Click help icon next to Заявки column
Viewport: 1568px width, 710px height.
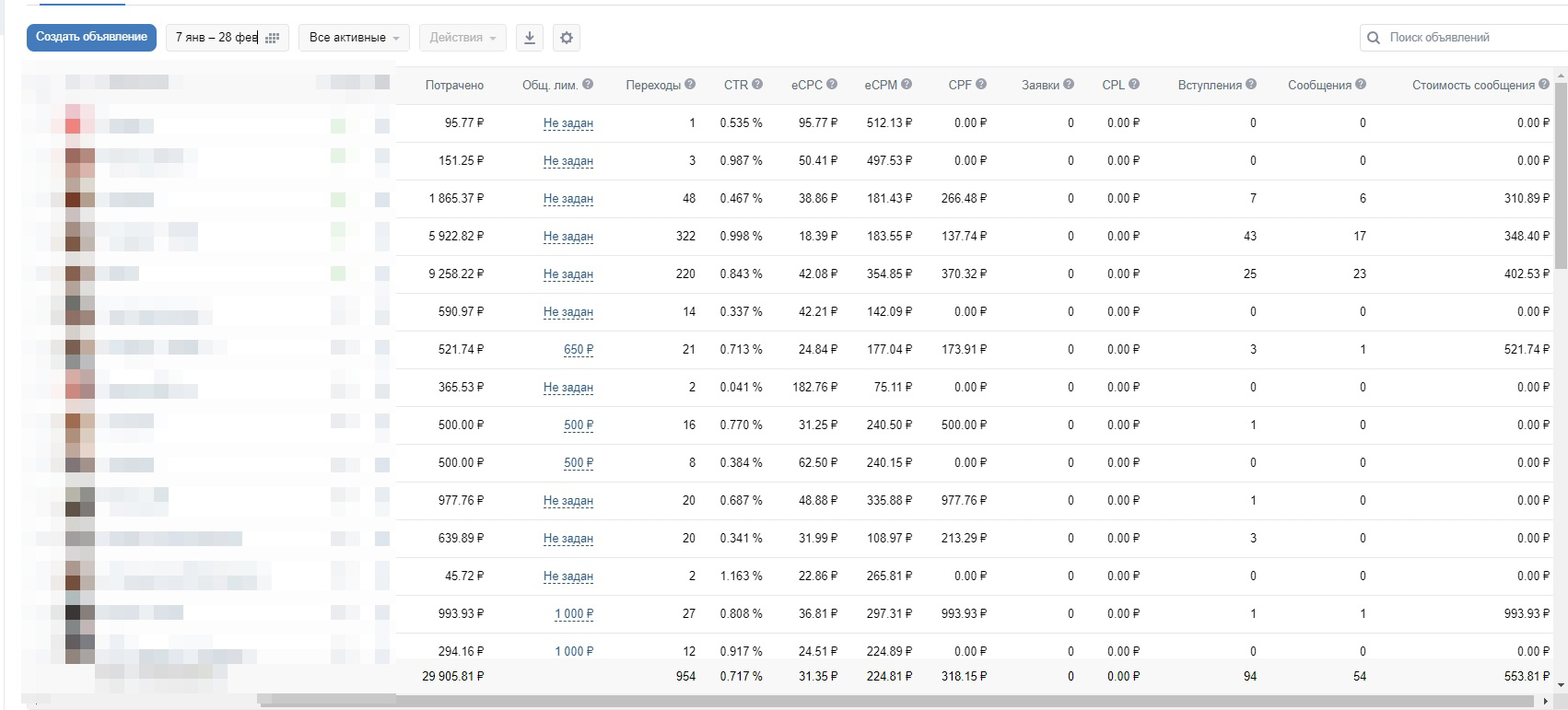[1069, 85]
